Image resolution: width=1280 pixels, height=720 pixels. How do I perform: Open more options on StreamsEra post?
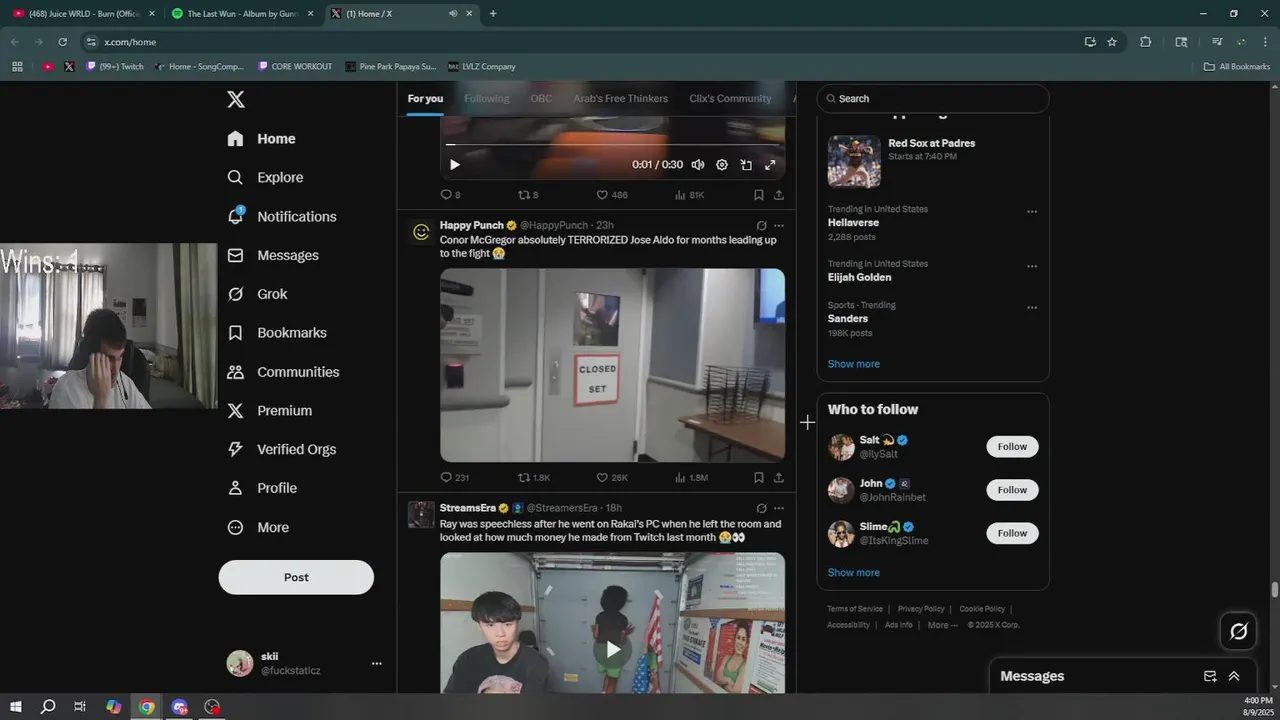click(779, 508)
